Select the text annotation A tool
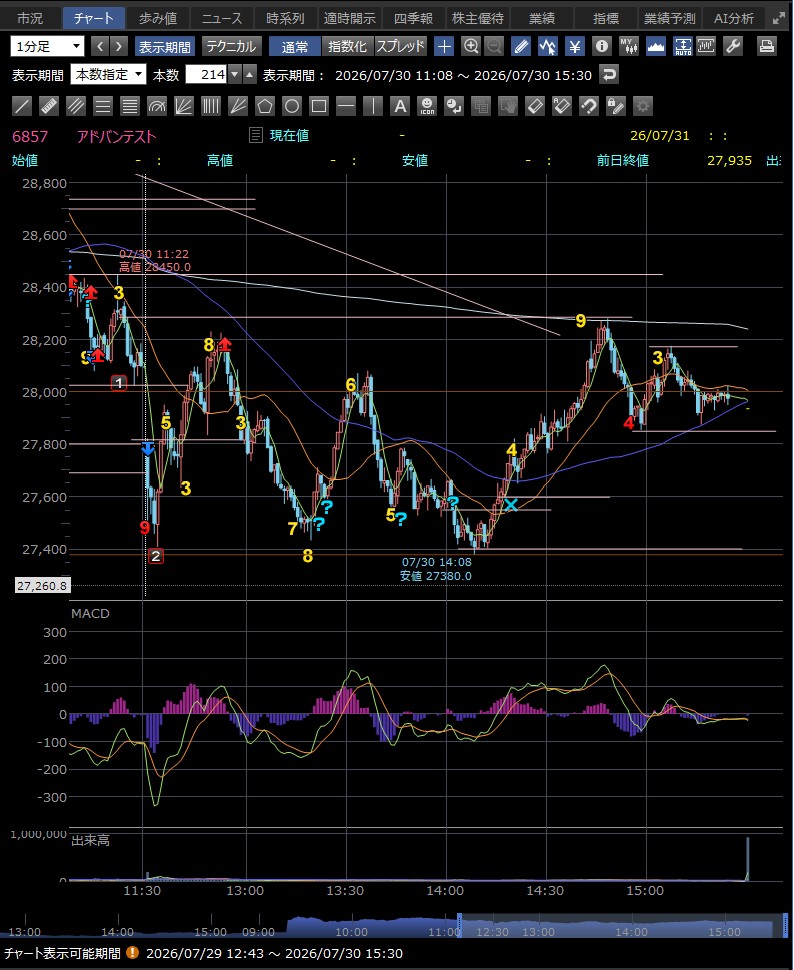This screenshot has height=970, width=794. [400, 106]
